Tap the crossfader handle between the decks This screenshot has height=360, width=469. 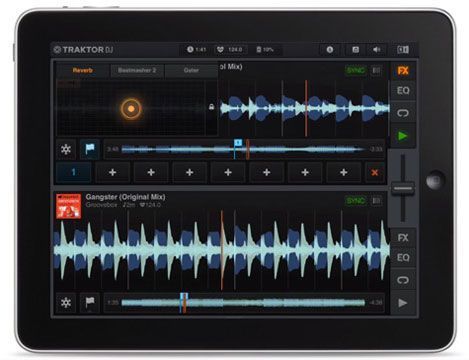tap(403, 189)
